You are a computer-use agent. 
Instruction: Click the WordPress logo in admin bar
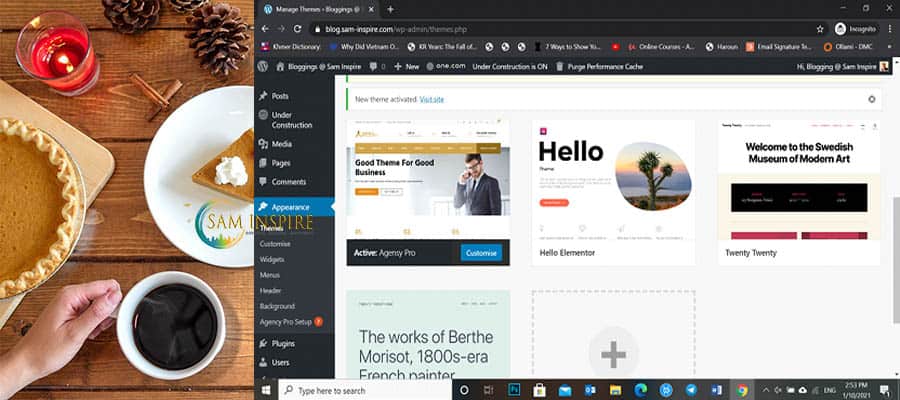pyautogui.click(x=262, y=67)
